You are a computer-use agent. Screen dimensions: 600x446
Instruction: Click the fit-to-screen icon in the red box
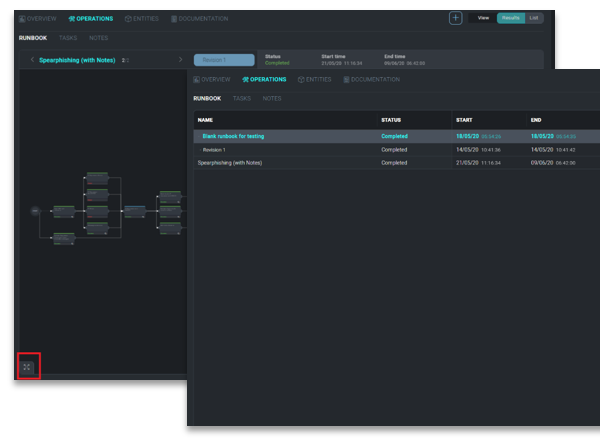click(27, 367)
